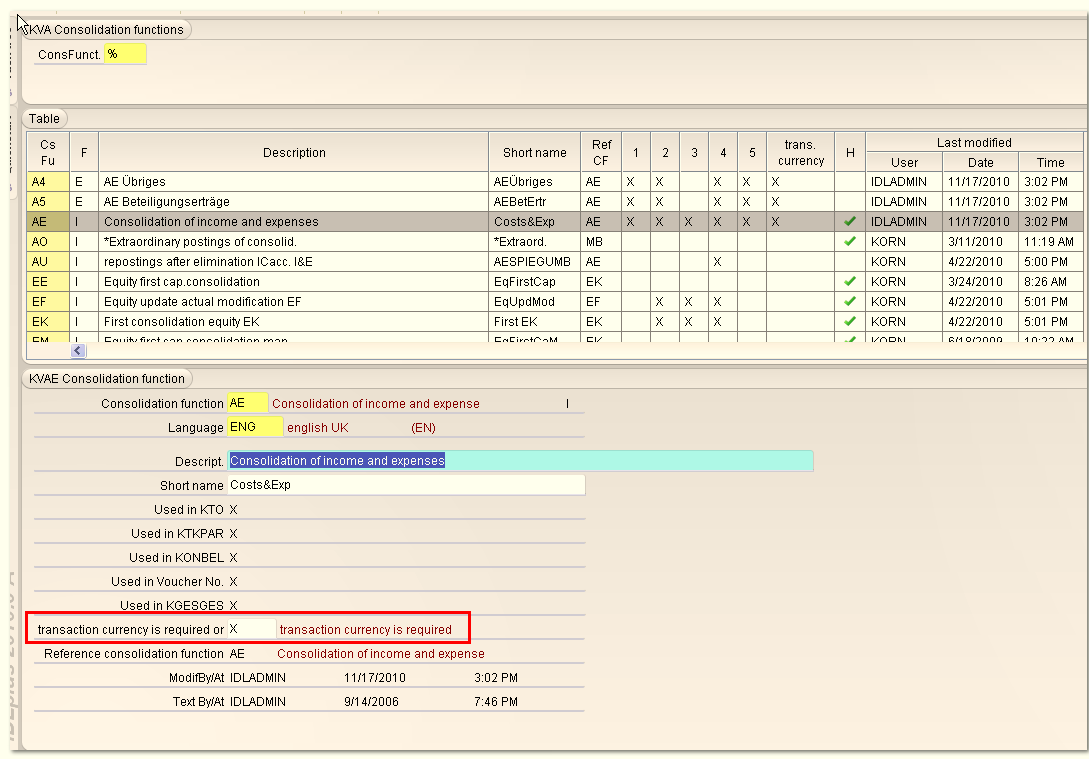Select the AO code cell

pos(48,242)
